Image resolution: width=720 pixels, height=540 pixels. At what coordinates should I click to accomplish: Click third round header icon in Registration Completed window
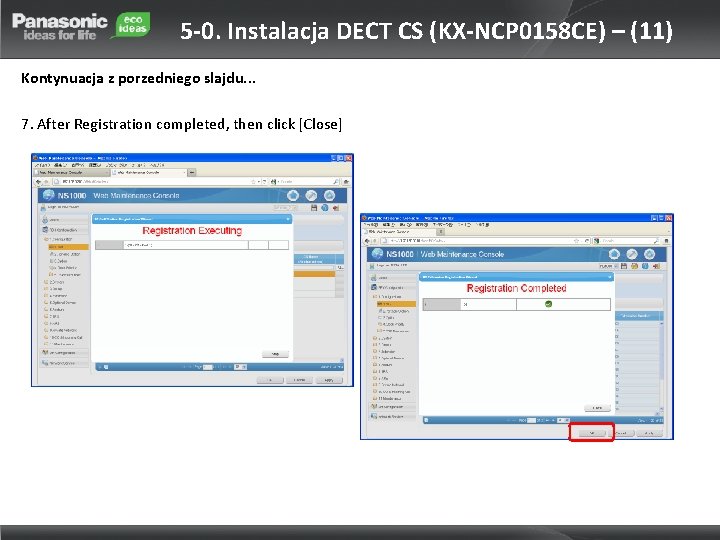[x=649, y=254]
